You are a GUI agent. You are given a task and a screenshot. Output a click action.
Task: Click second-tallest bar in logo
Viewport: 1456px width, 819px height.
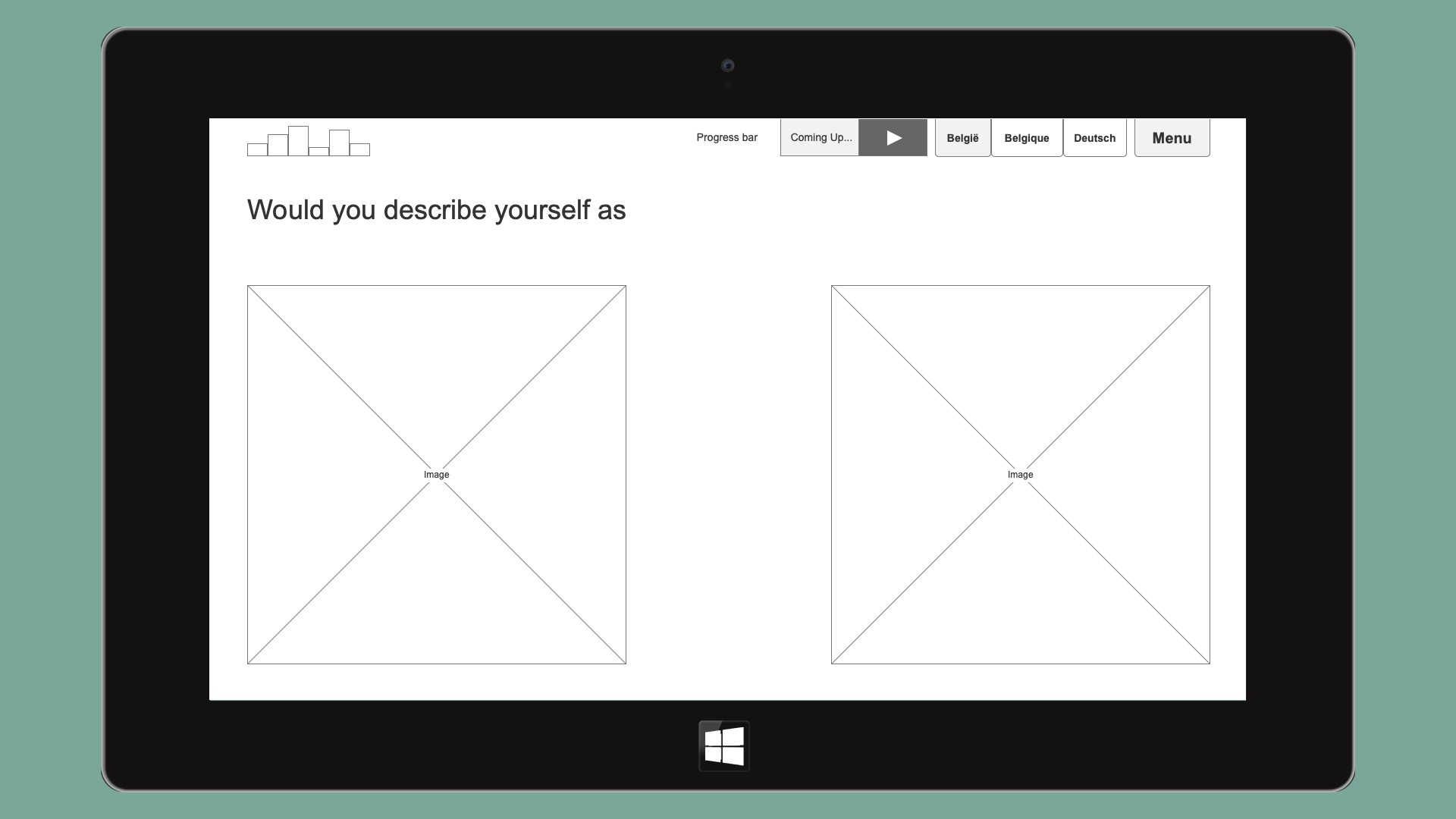pos(339,143)
